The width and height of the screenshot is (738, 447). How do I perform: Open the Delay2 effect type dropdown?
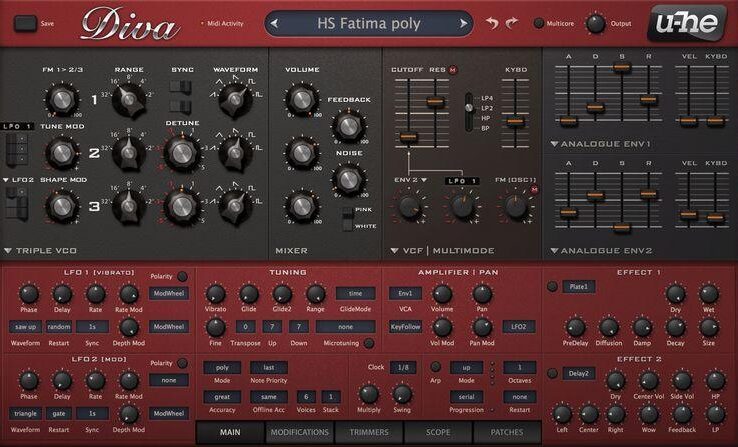tap(579, 374)
